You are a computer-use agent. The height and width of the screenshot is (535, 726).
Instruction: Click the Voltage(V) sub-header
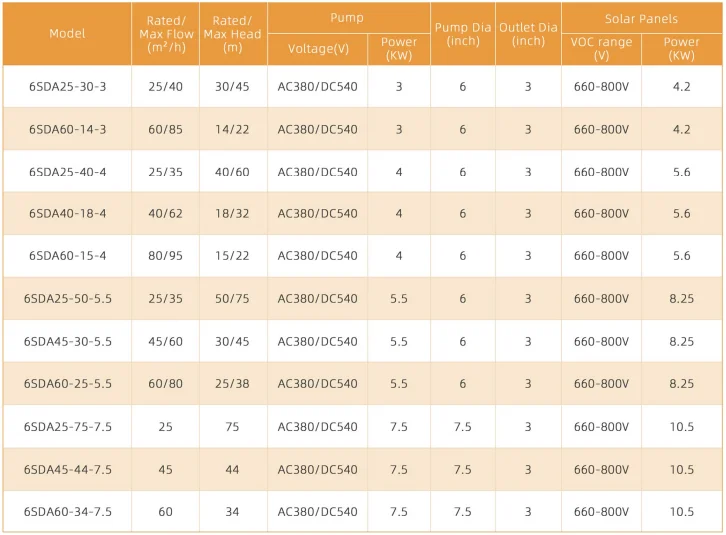click(318, 49)
